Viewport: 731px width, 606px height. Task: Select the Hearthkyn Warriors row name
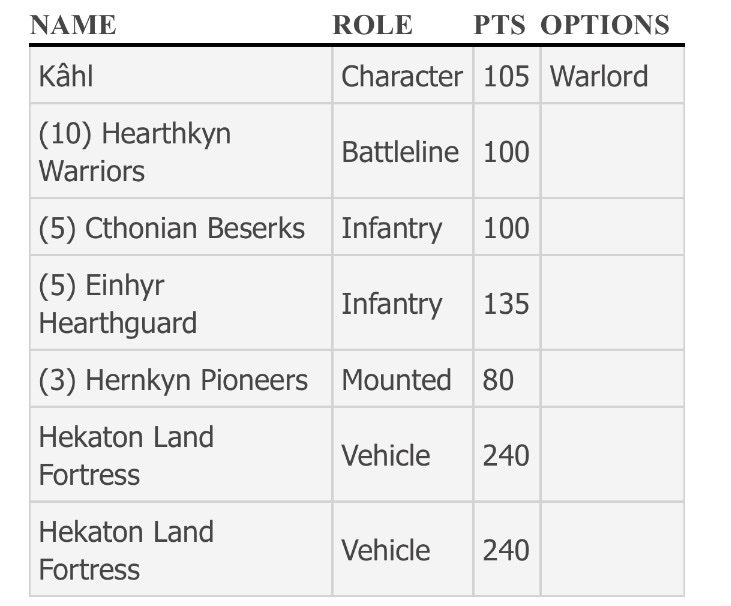(135, 152)
